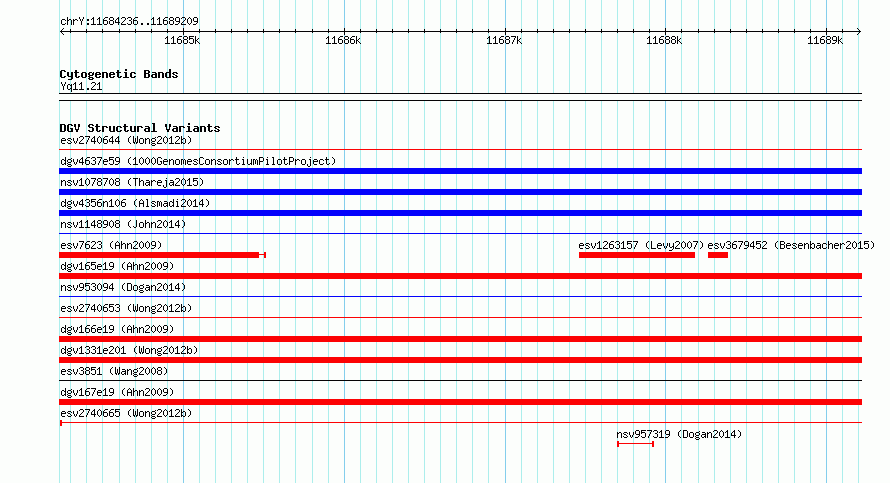Open variant nsv957319 (Dogan2014)

(679, 434)
